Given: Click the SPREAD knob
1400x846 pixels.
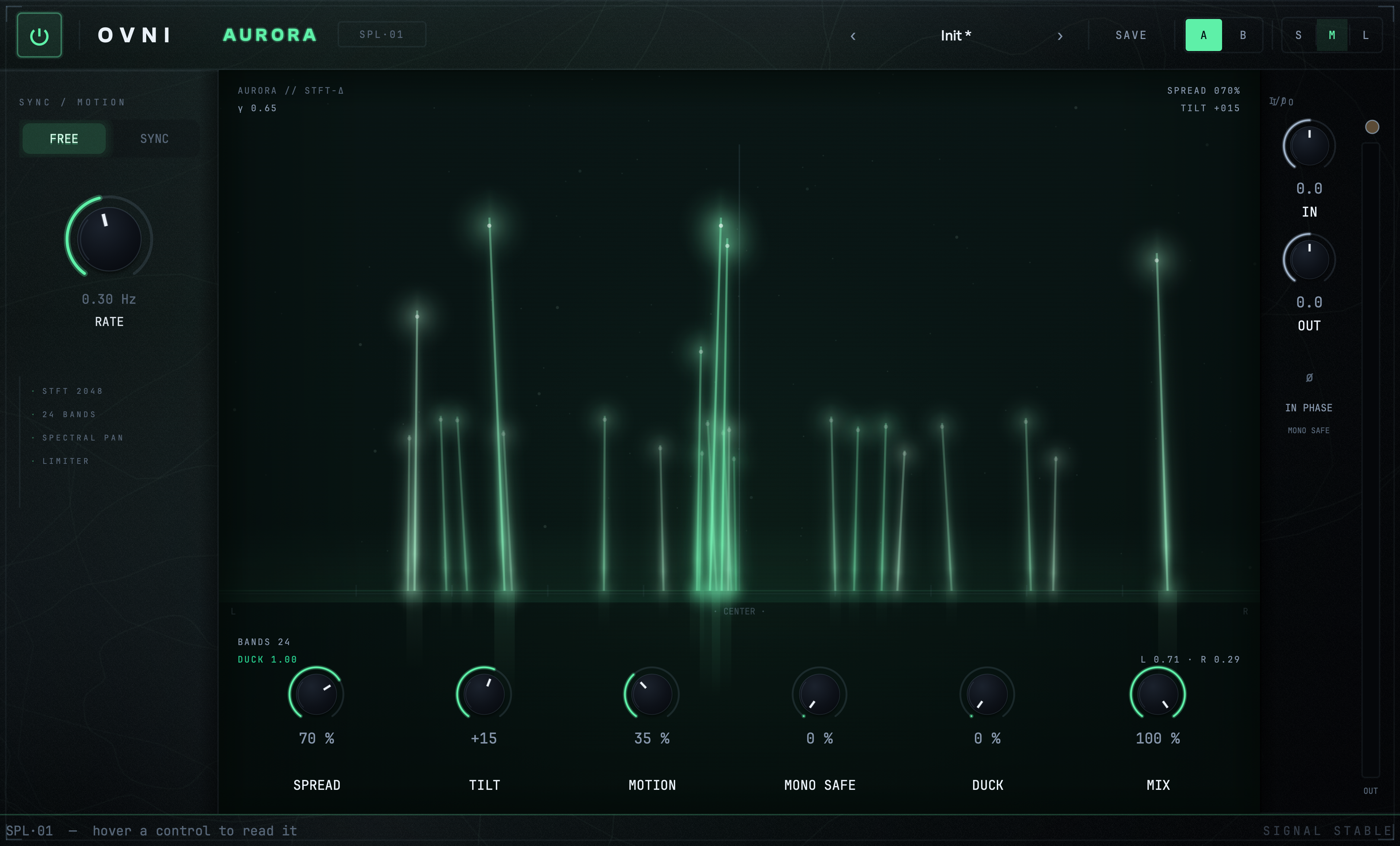Looking at the screenshot, I should (316, 694).
